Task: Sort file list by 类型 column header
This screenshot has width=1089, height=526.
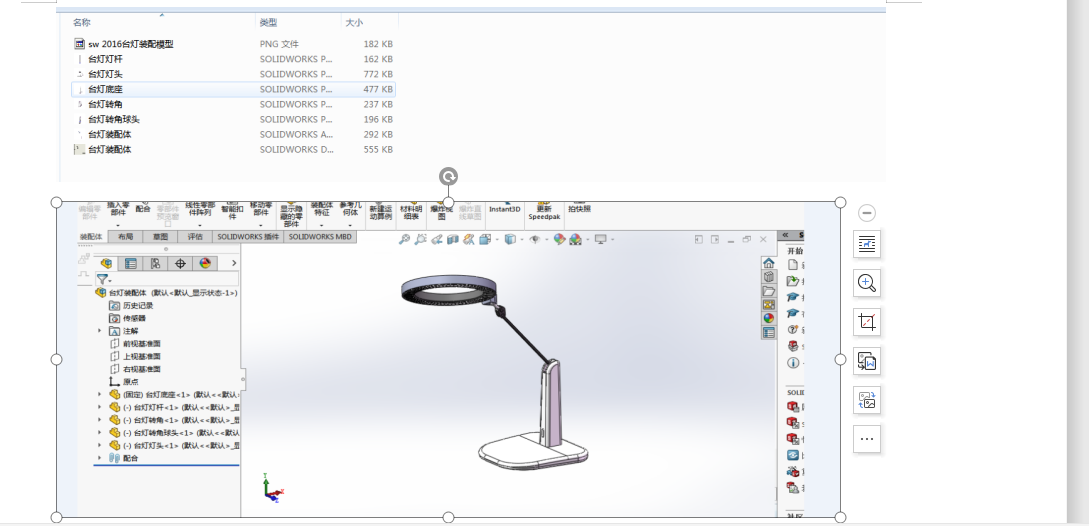Action: click(x=269, y=23)
